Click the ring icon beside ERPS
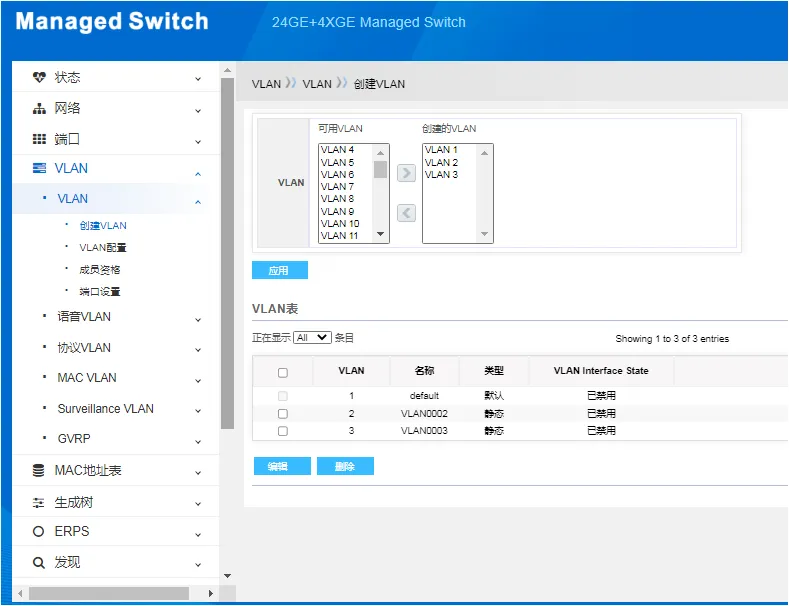This screenshot has width=789, height=606. 38,532
